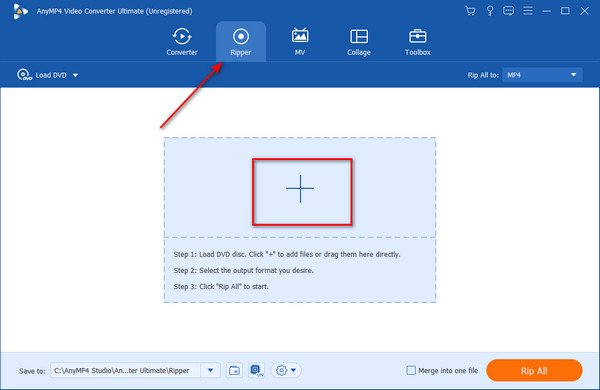Viewport: 600px width, 390px height.
Task: Open the Rip All to format dropdown
Action: 542,75
